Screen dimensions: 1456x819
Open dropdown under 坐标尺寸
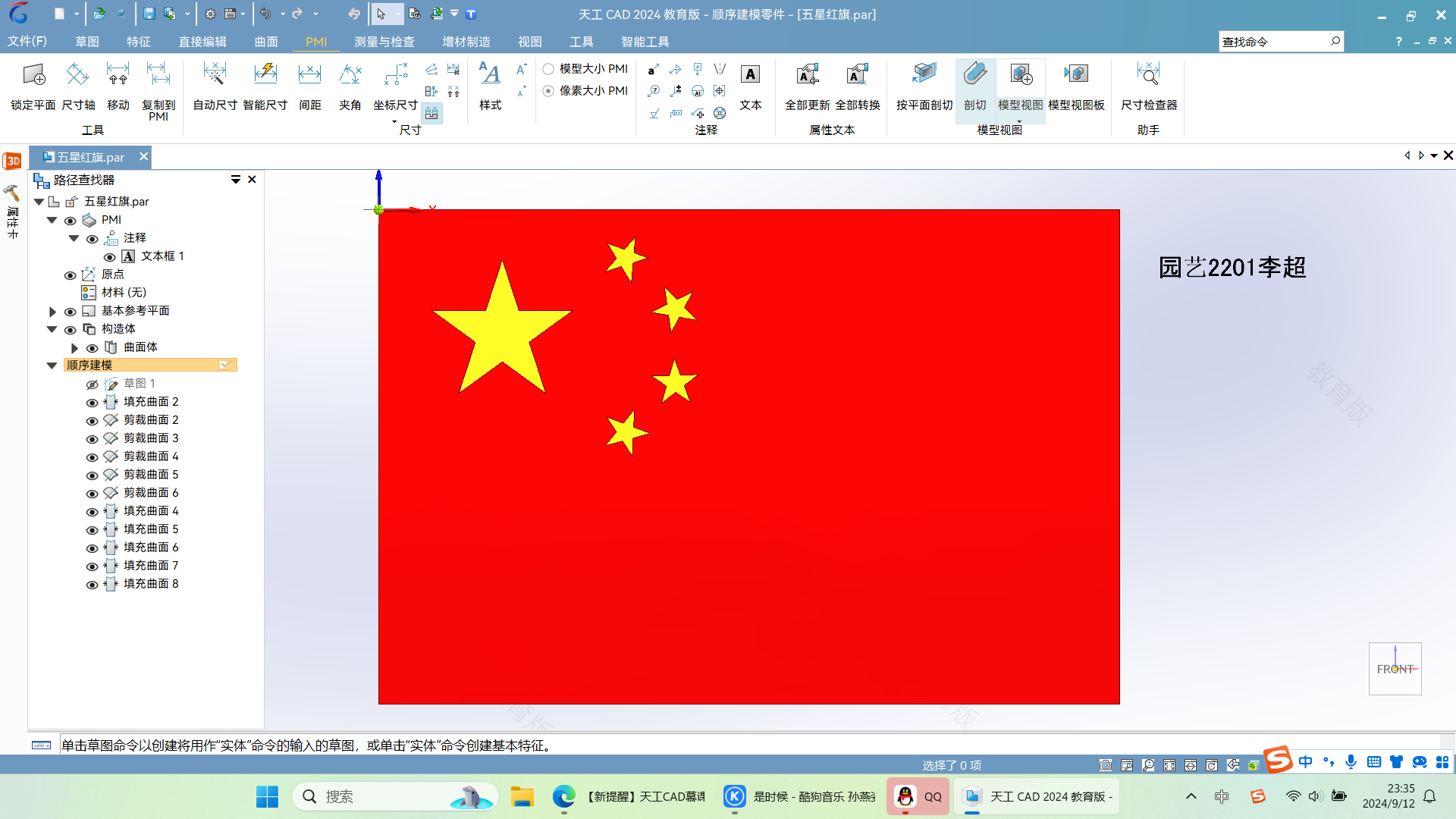(394, 121)
